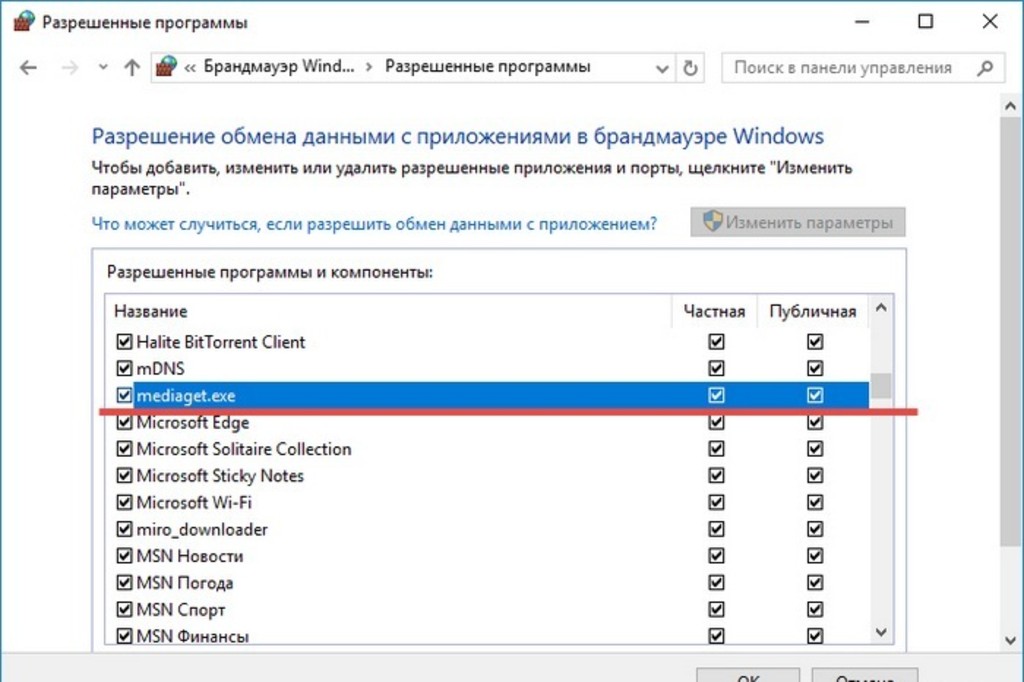Image resolution: width=1024 pixels, height=682 pixels.
Task: Toggle Microsoft Edge Public network checkbox
Action: (x=815, y=423)
